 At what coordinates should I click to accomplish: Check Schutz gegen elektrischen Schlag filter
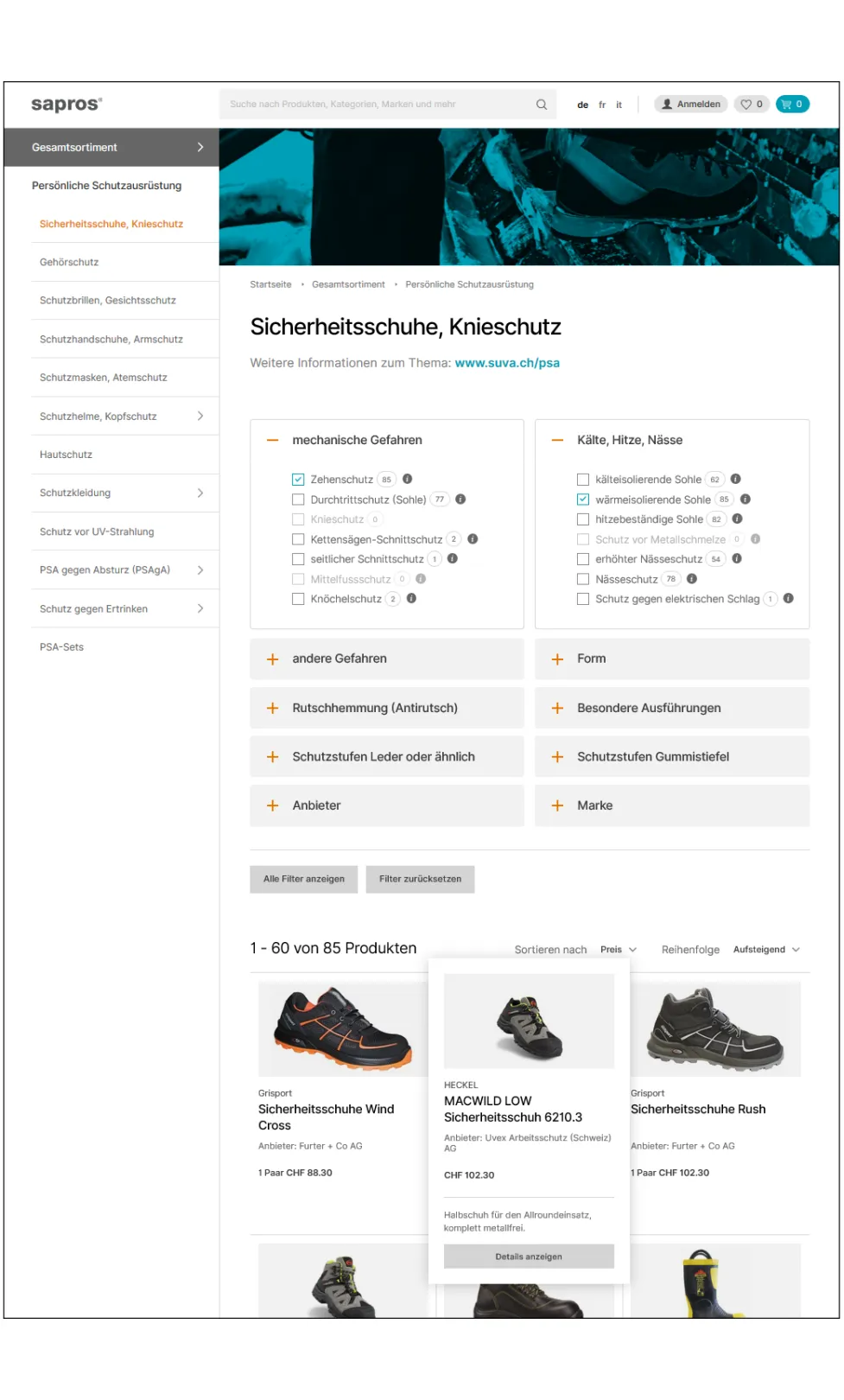(583, 599)
